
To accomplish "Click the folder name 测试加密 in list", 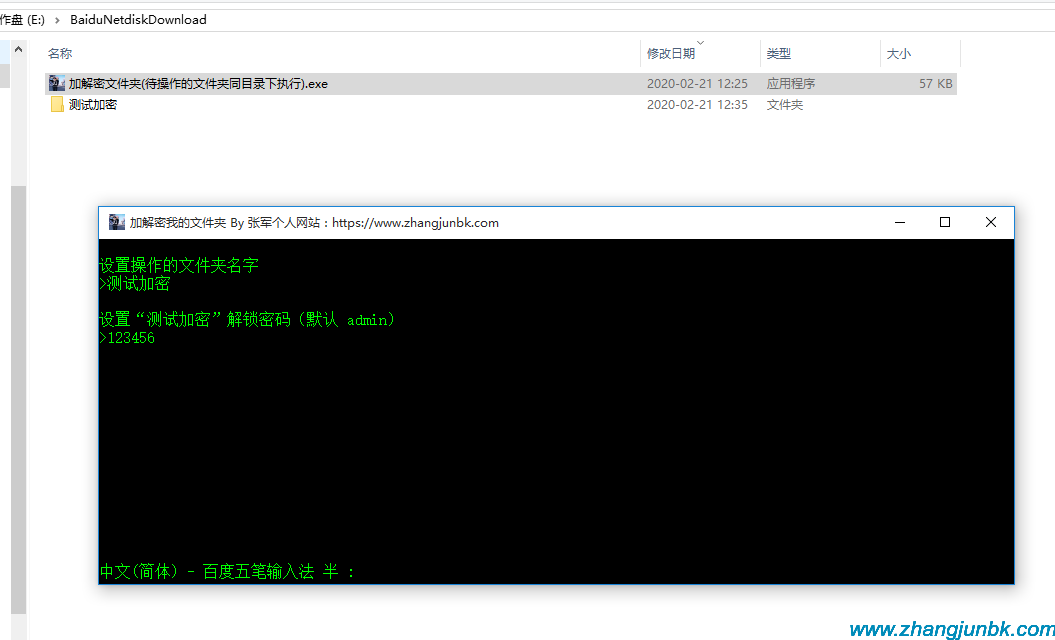I will pos(93,105).
